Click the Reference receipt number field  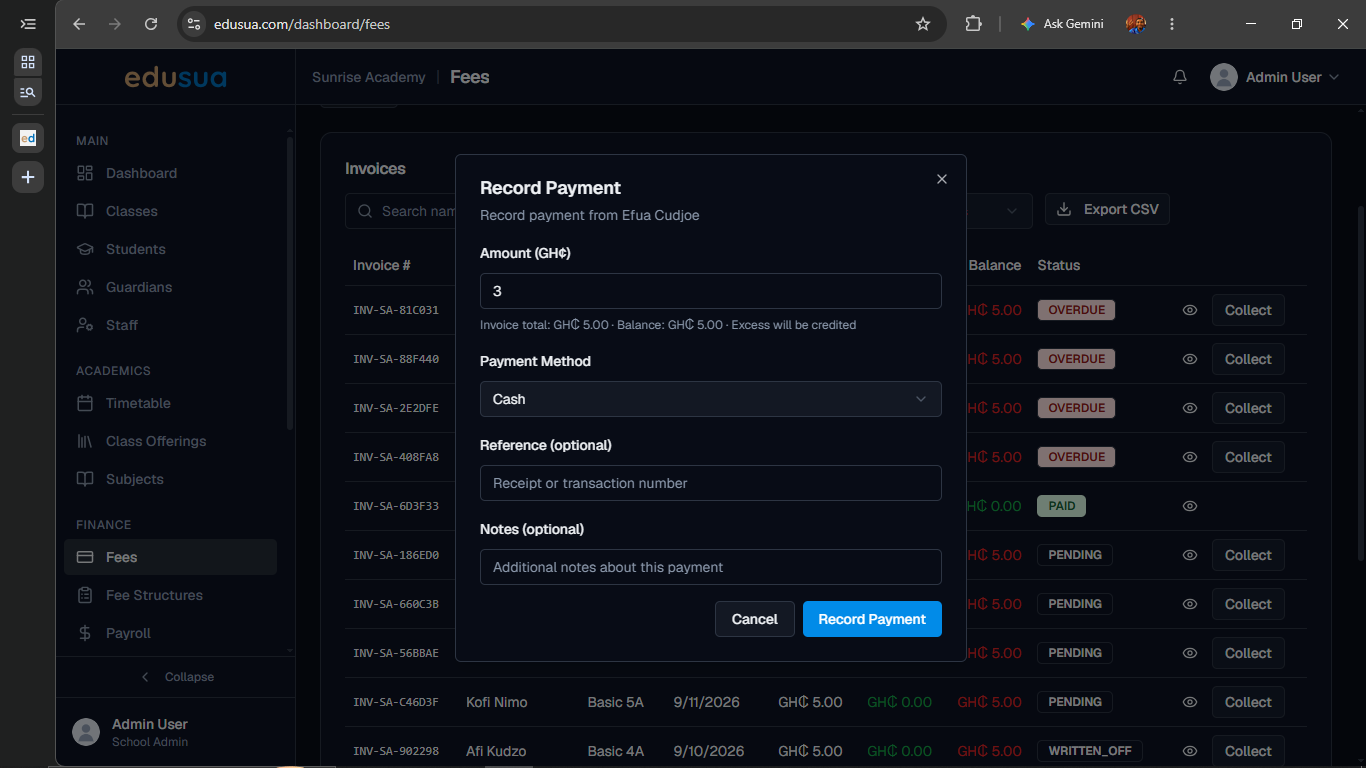click(x=711, y=483)
